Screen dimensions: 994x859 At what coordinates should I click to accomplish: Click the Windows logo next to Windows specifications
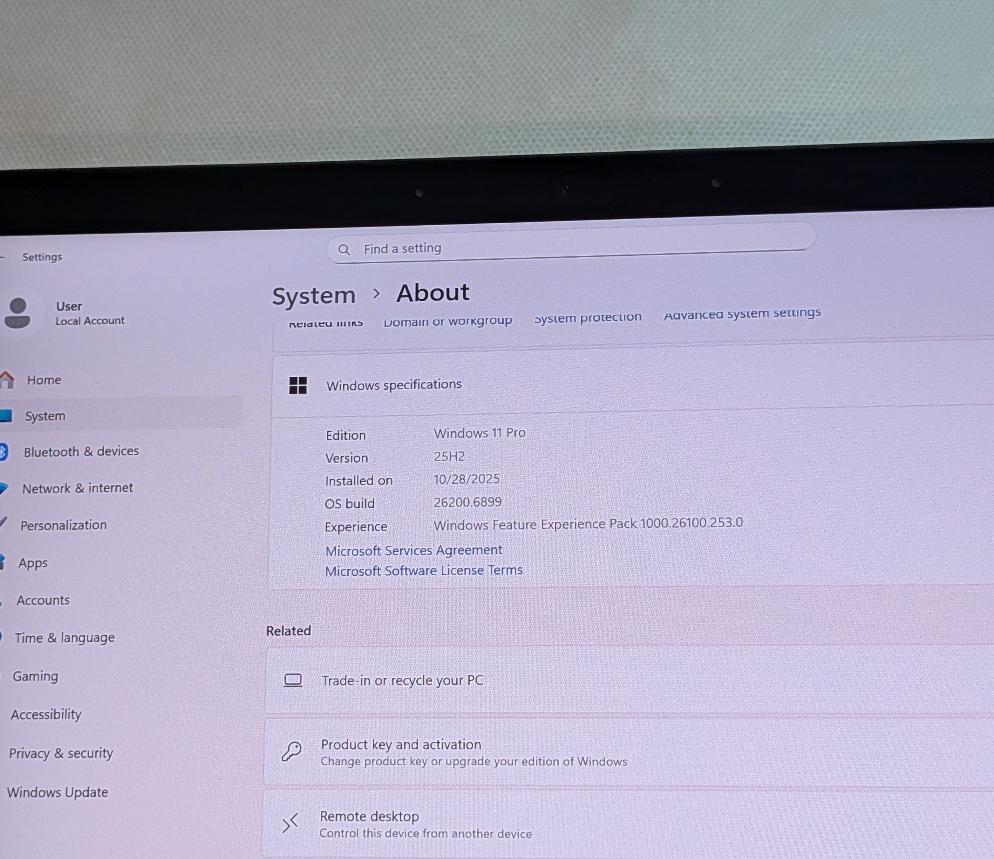(297, 385)
